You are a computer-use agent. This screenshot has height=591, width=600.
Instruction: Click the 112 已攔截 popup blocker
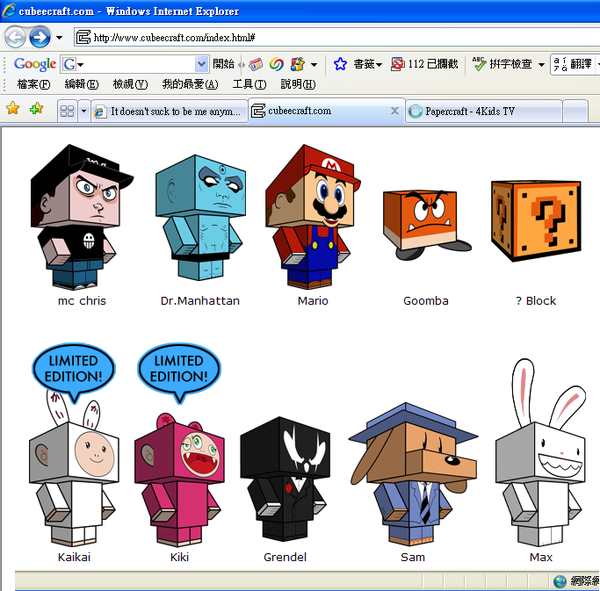coord(424,64)
